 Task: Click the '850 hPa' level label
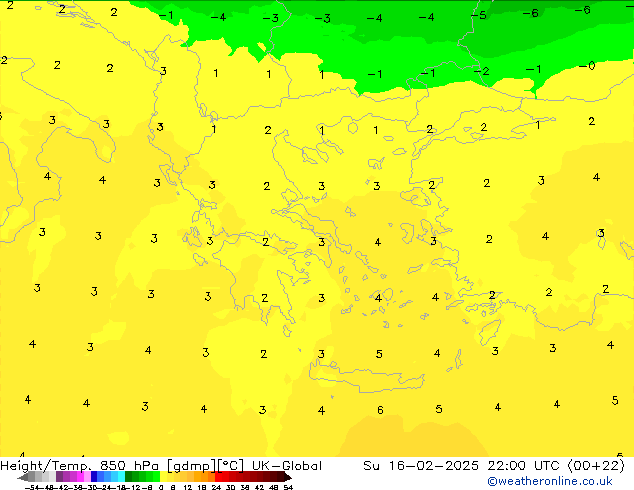[129, 466]
